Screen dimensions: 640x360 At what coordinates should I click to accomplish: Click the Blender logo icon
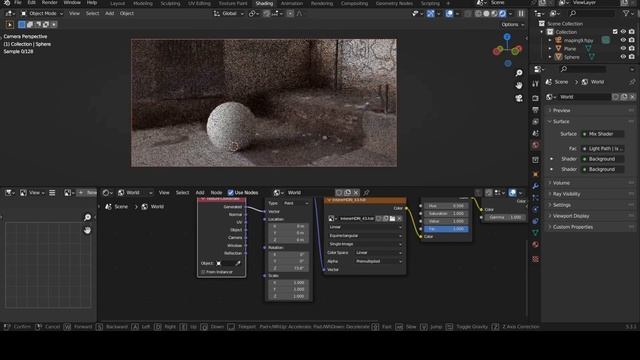pyautogui.click(x=7, y=3)
